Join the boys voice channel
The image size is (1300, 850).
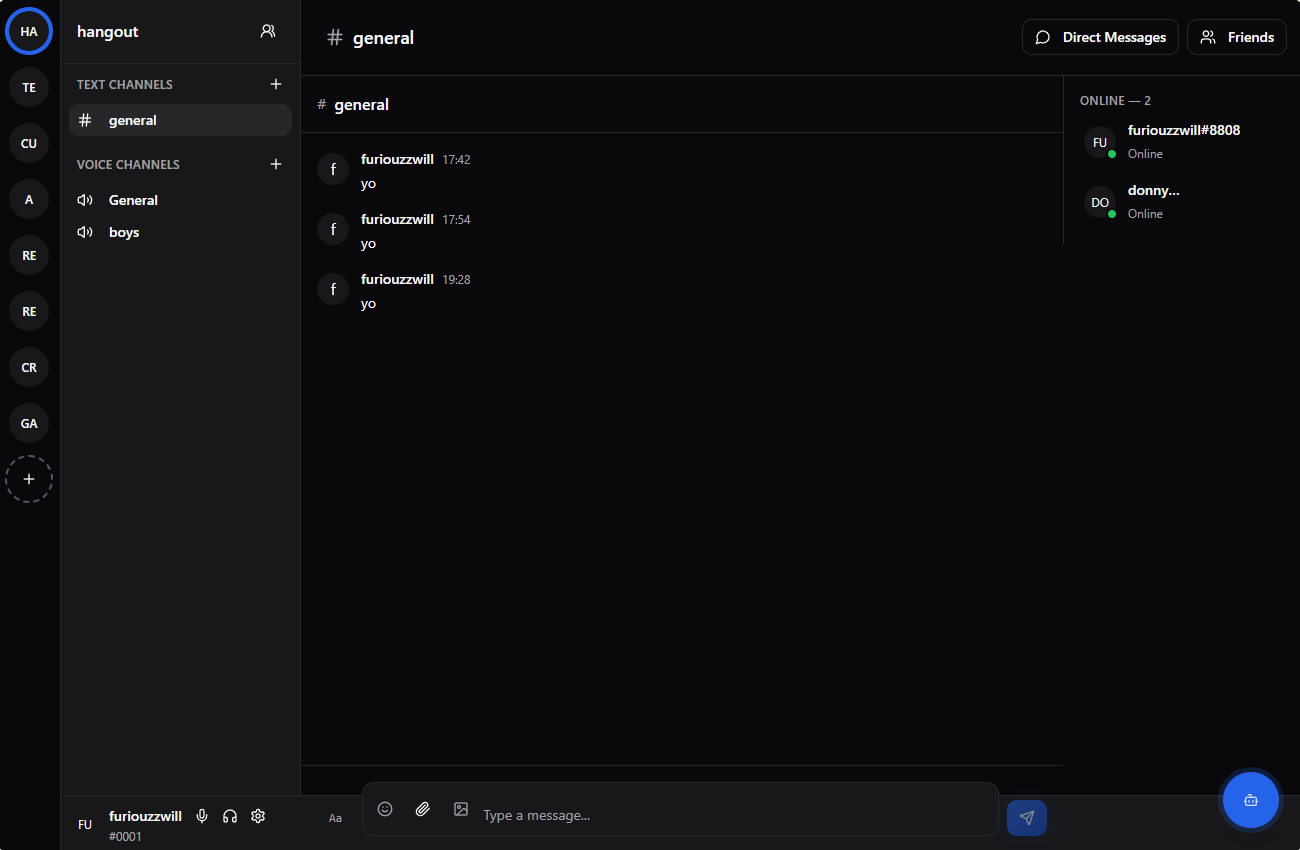pyautogui.click(x=124, y=232)
